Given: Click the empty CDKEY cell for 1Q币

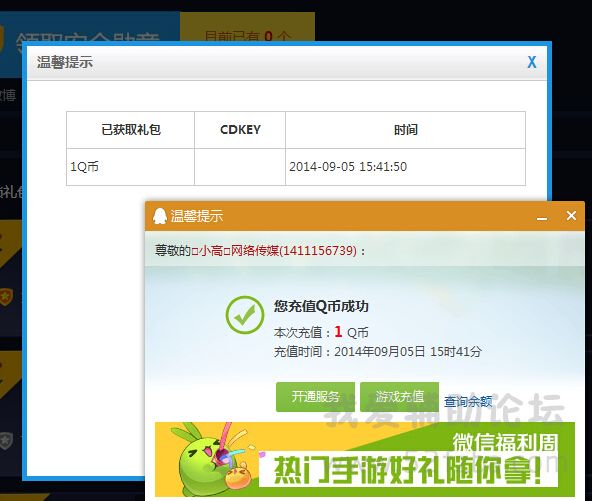Looking at the screenshot, I should [240, 167].
